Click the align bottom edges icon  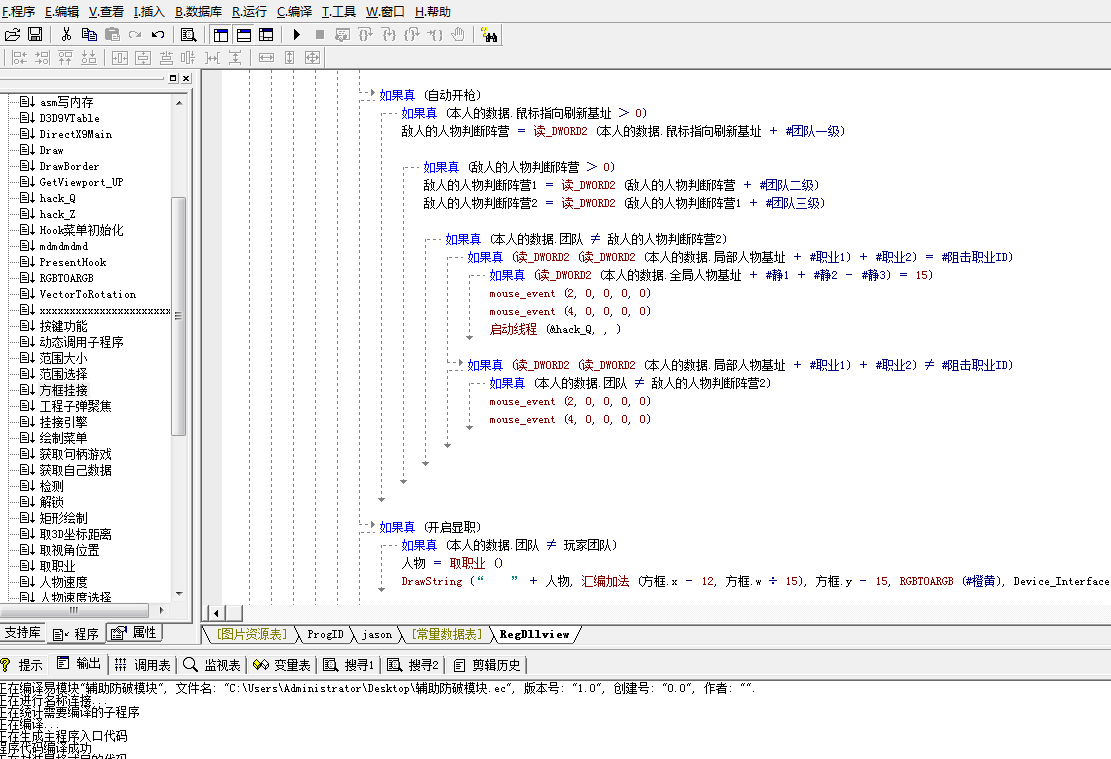tap(89, 57)
